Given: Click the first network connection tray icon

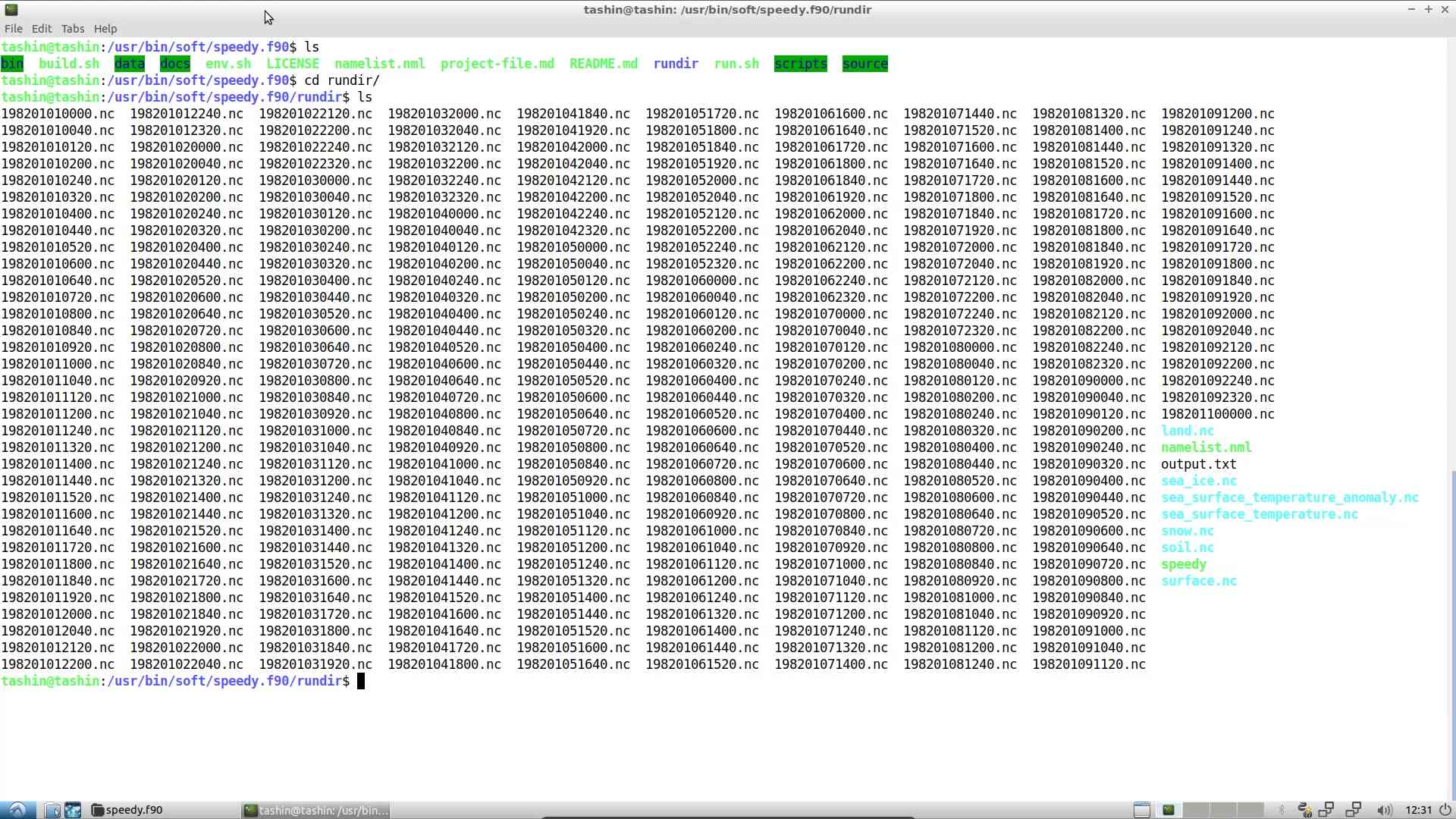Looking at the screenshot, I should (x=1326, y=810).
